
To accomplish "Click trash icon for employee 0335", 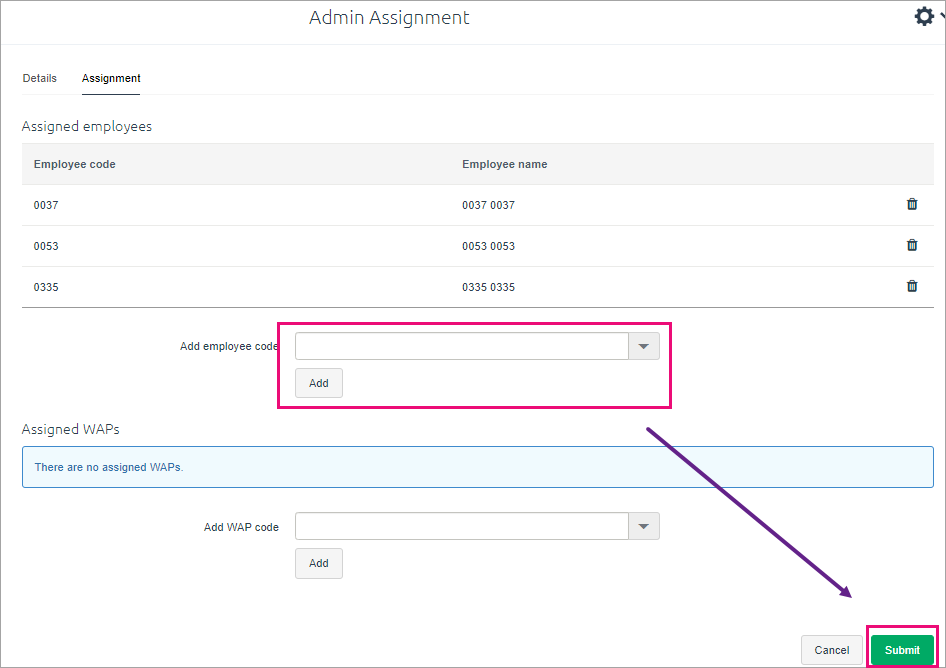I will (x=912, y=286).
